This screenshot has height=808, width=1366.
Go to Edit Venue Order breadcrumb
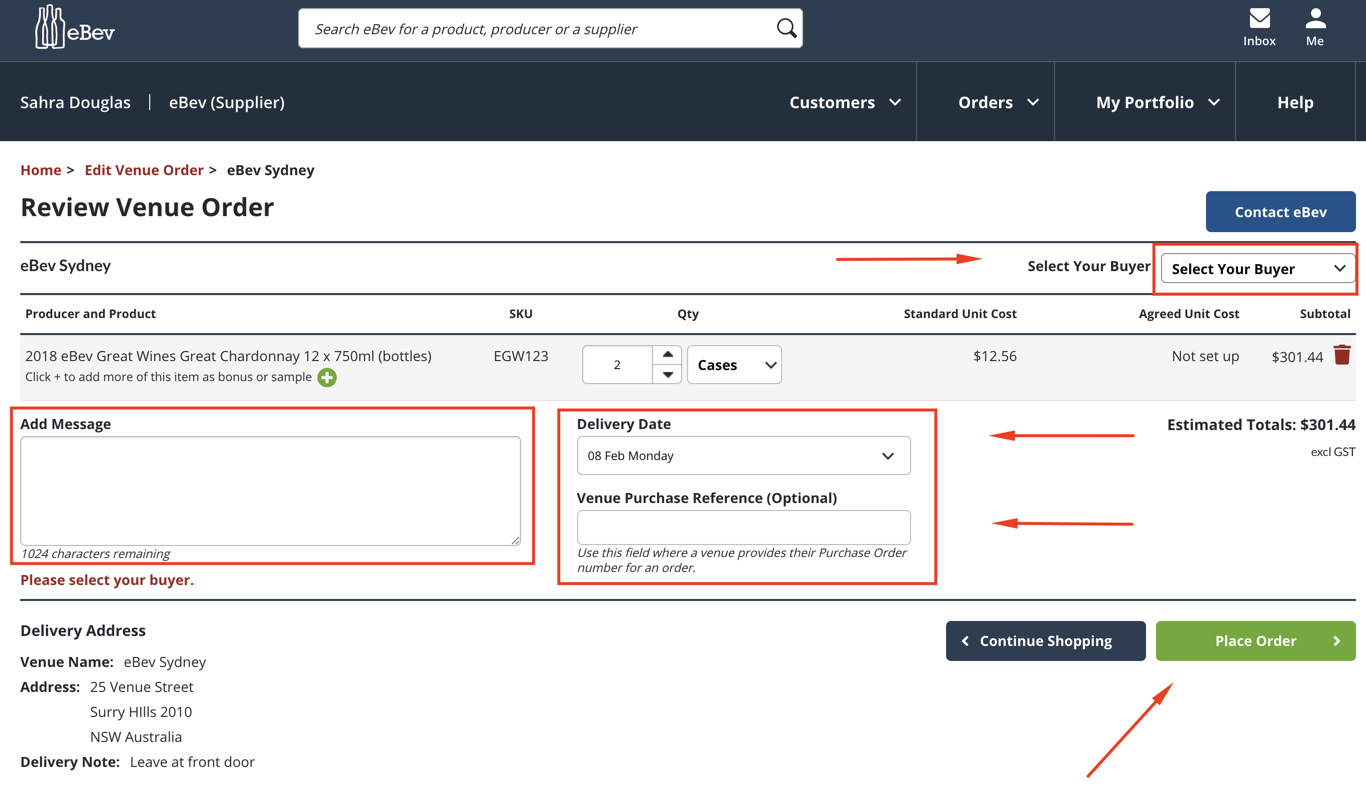coord(144,170)
